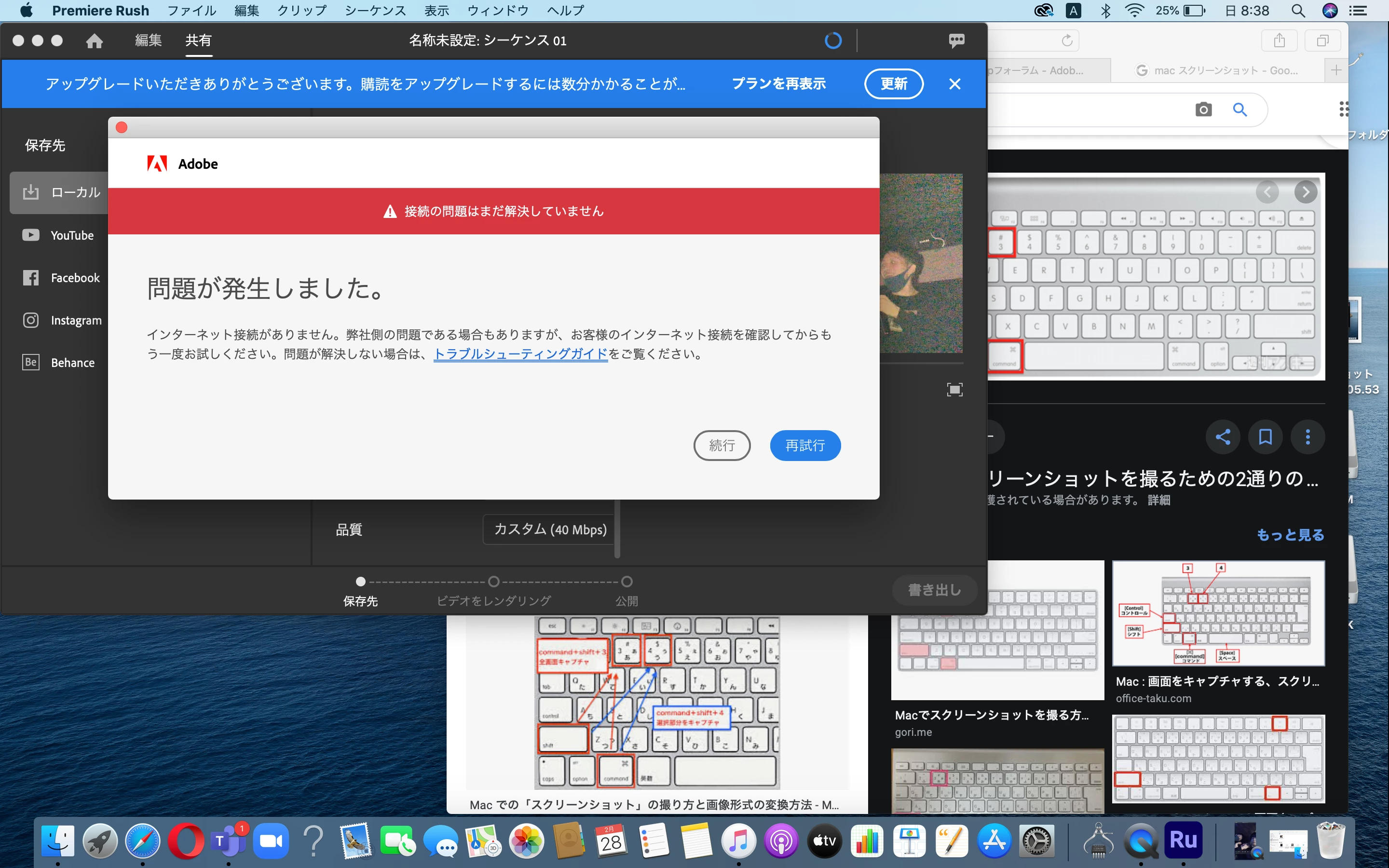Open Premiere Rush icon in Dock

pos(1183,840)
